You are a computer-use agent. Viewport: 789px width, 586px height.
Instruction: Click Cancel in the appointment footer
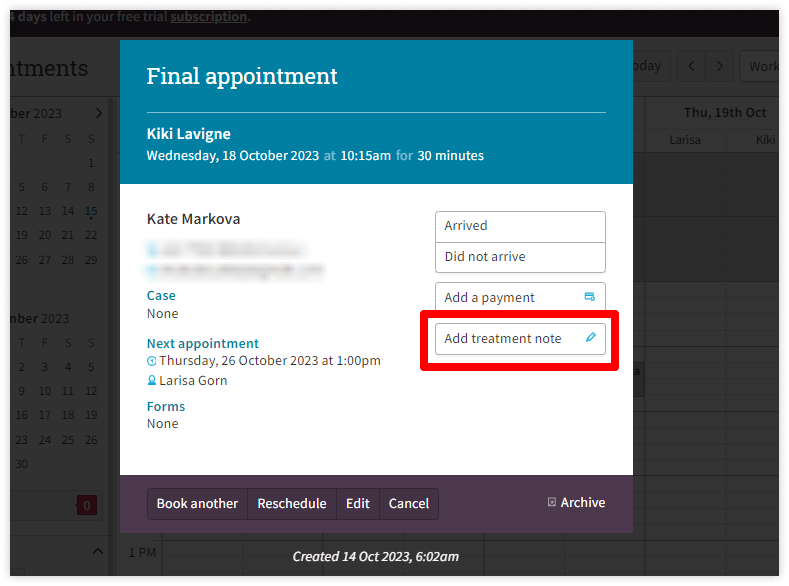[x=409, y=504]
